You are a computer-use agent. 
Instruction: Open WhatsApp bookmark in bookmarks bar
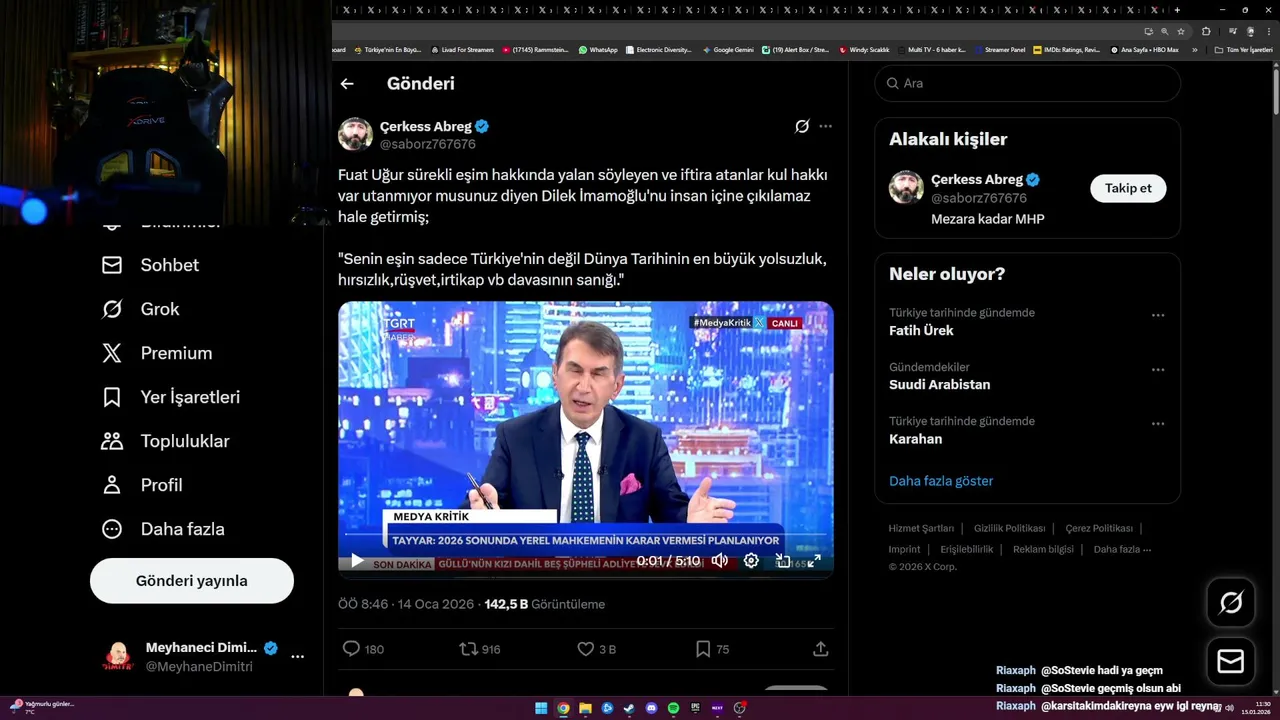[x=598, y=49]
